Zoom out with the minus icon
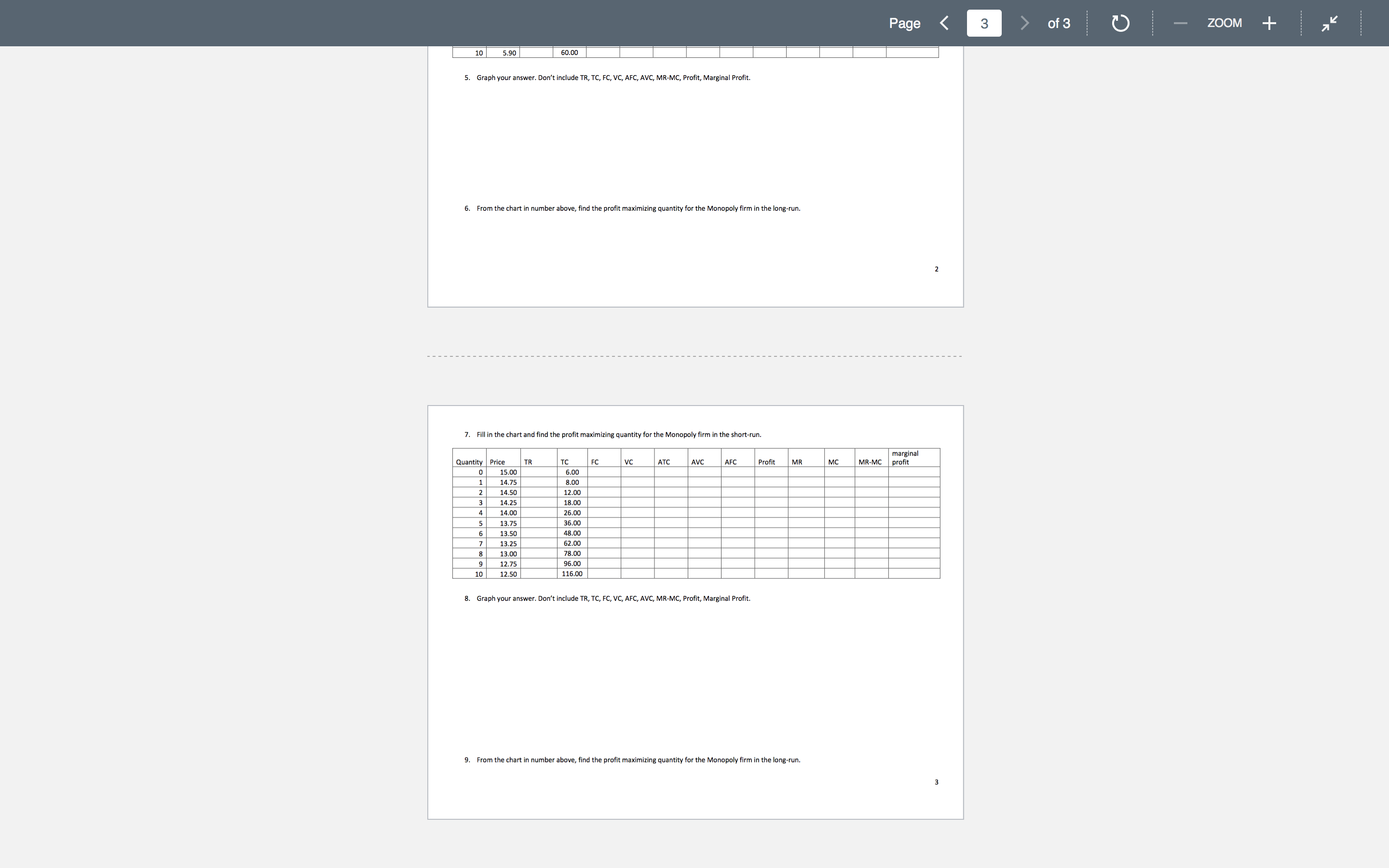 pyautogui.click(x=1180, y=23)
